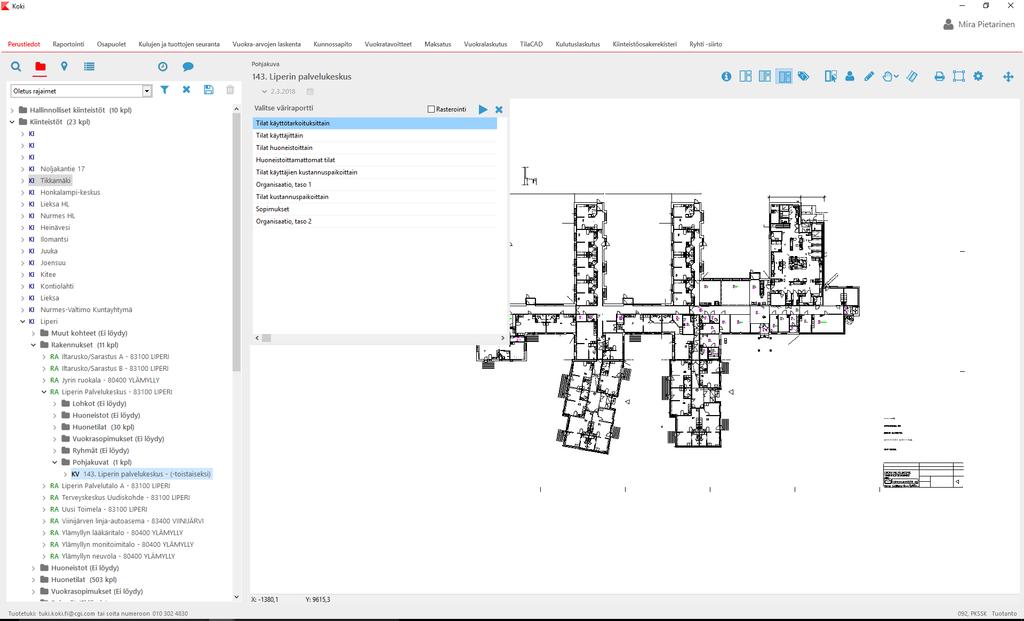Select 143. Liperin palvelukeskus floor plan
This screenshot has height=621, width=1024.
click(x=147, y=475)
